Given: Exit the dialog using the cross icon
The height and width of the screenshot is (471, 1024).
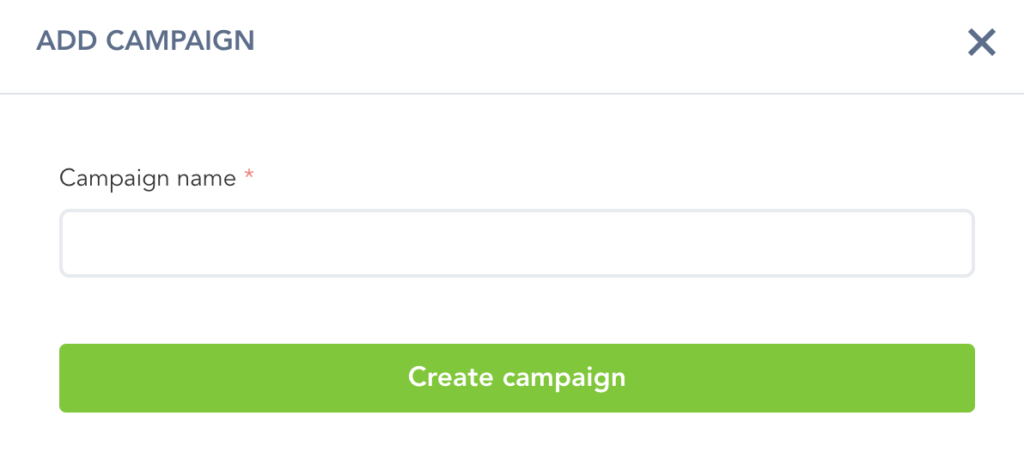Looking at the screenshot, I should pyautogui.click(x=981, y=42).
